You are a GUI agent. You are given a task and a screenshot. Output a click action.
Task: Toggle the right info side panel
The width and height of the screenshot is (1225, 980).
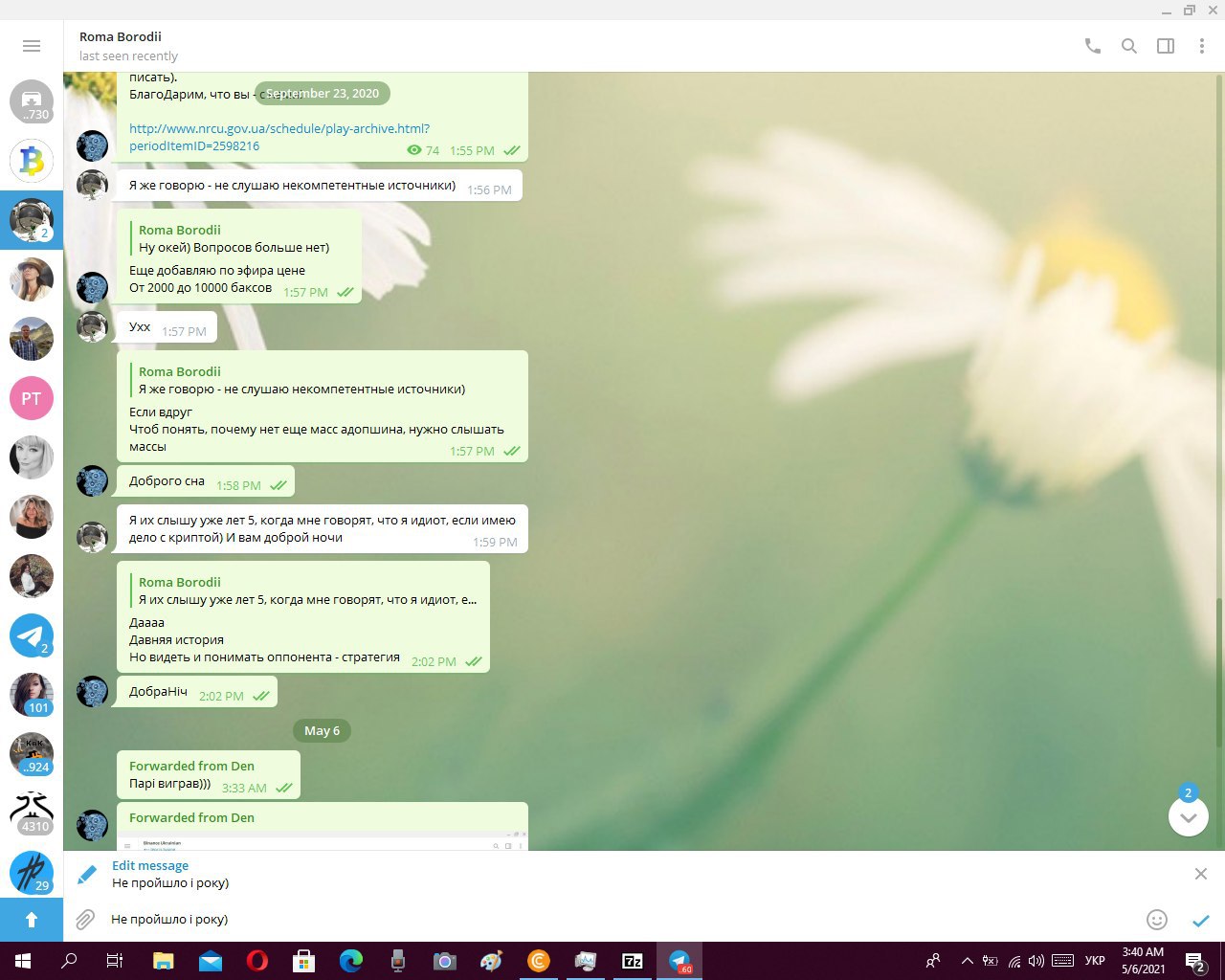coord(1166,46)
